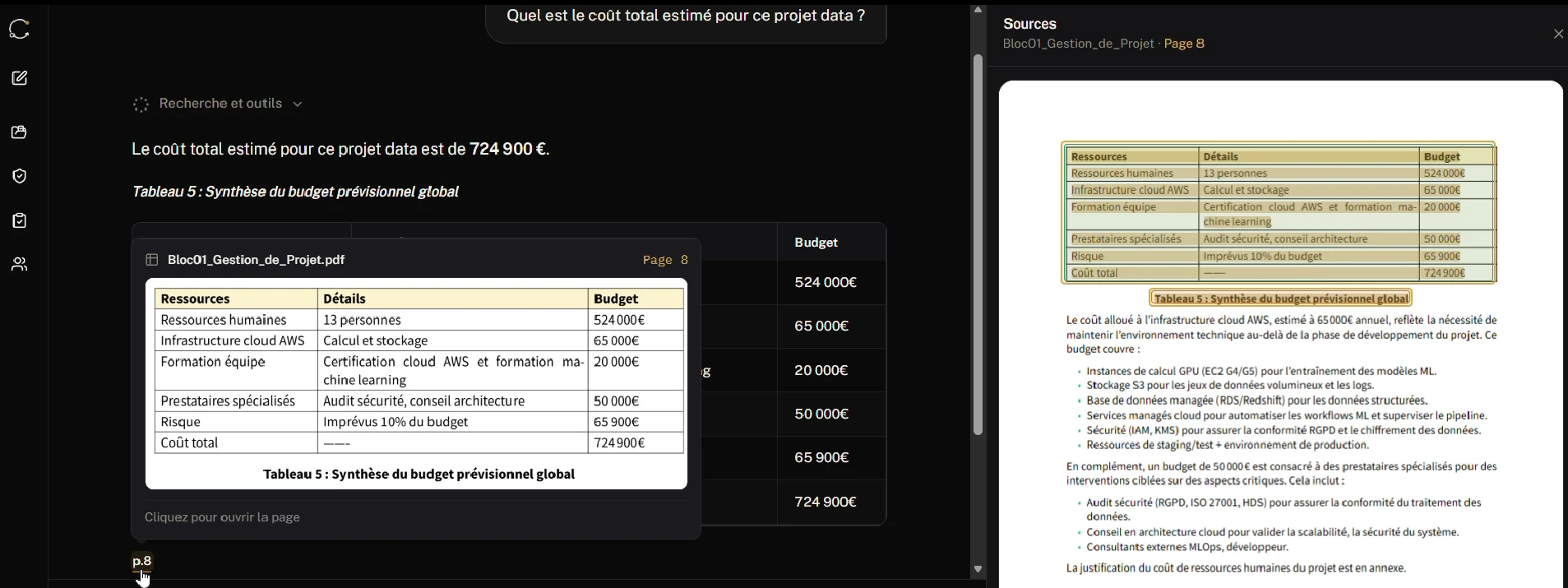
Task: Click 'La justification du coût' sentence in PDF
Action: click(1236, 568)
